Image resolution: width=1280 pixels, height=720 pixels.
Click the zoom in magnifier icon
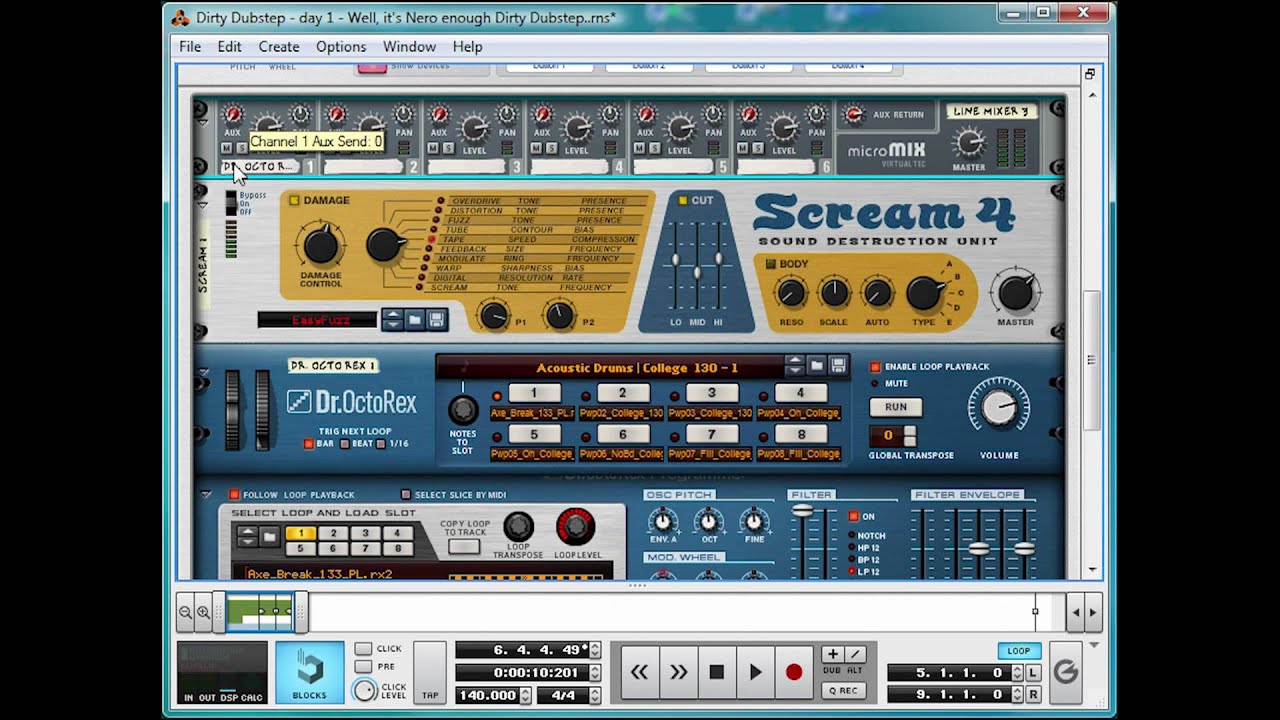click(x=203, y=612)
